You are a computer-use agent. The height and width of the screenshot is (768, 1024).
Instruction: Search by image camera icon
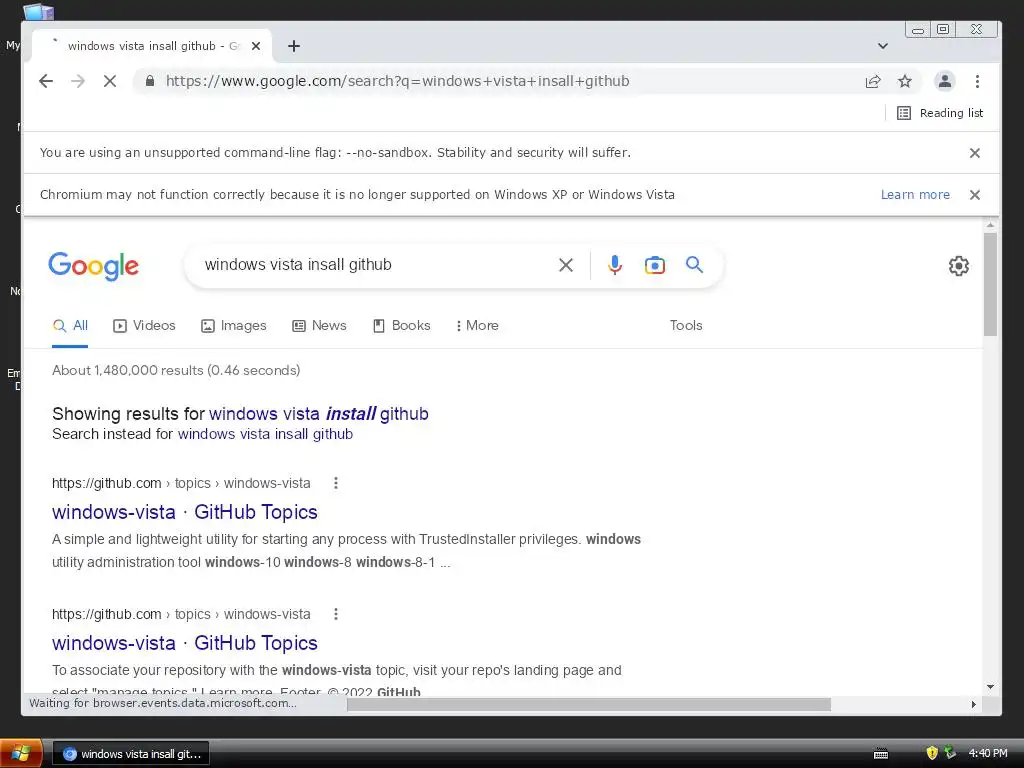tap(654, 264)
